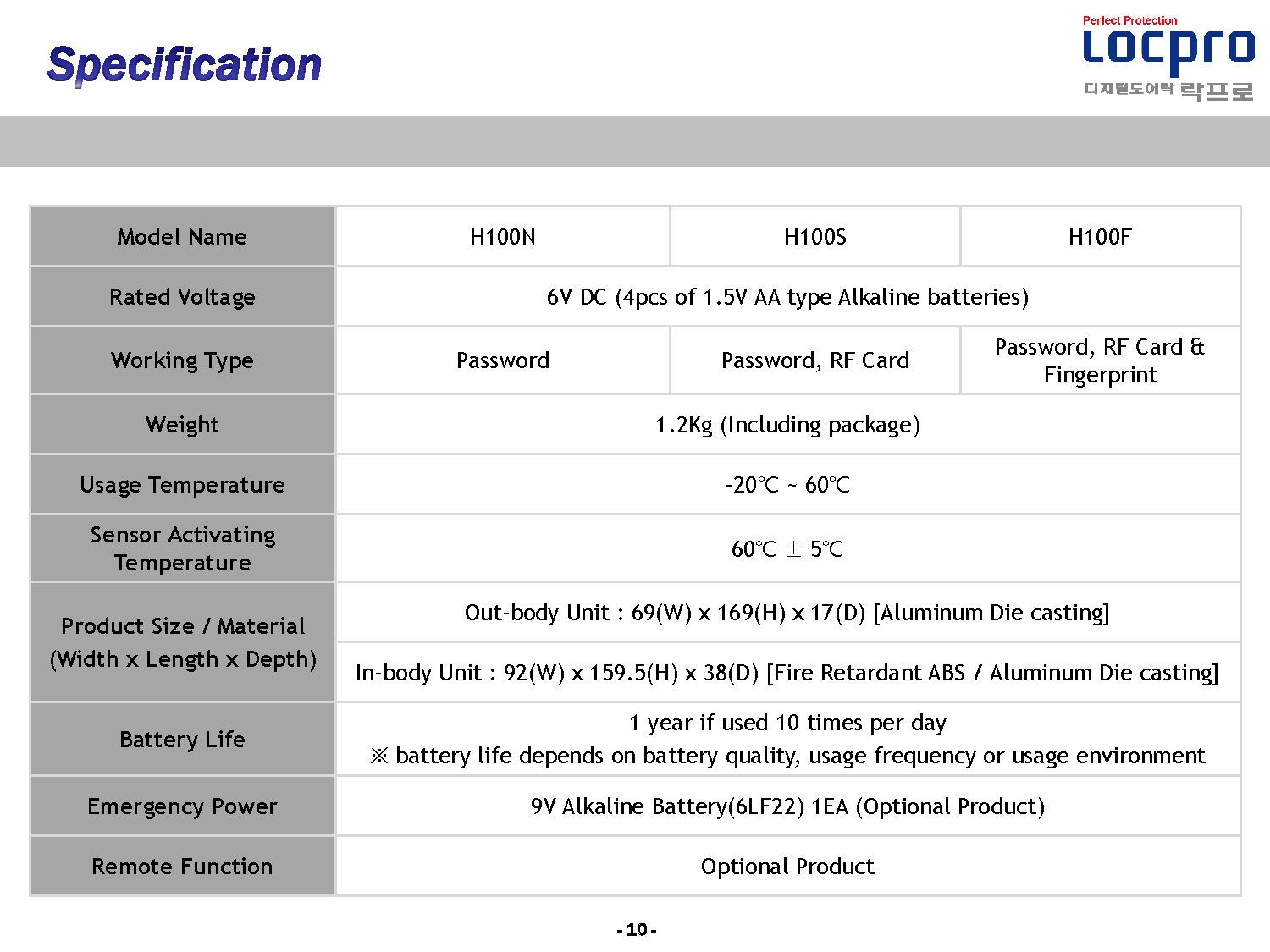Click Optional Product value for Remote Function

click(787, 867)
